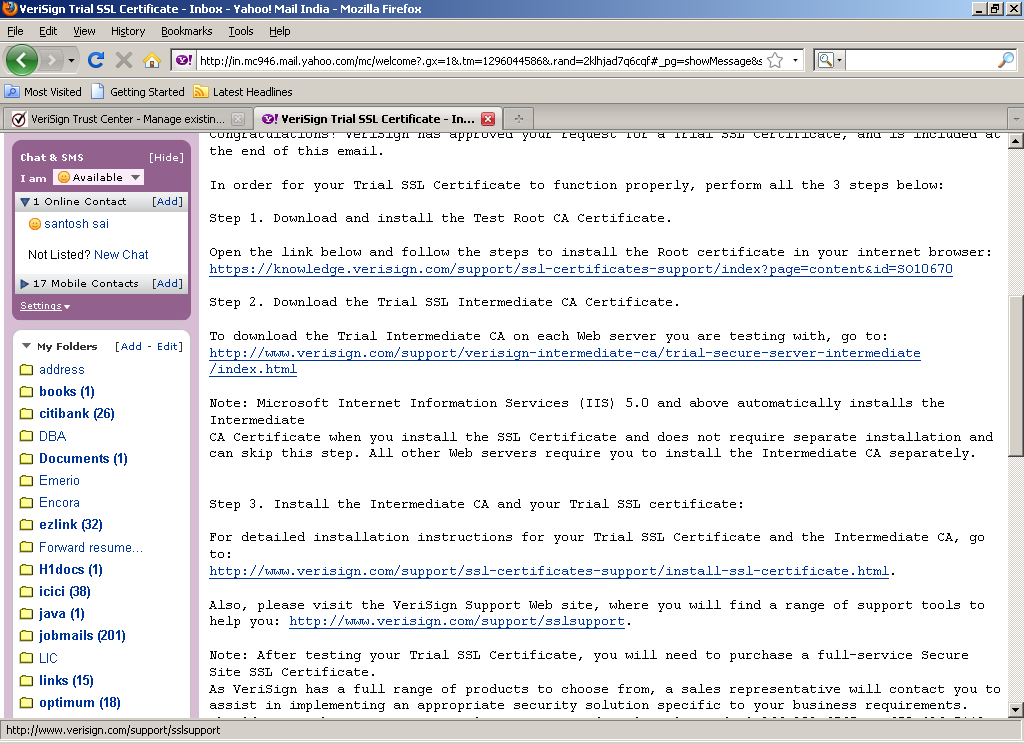Open the jobmails (201) folder
The height and width of the screenshot is (744, 1024).
click(x=82, y=636)
